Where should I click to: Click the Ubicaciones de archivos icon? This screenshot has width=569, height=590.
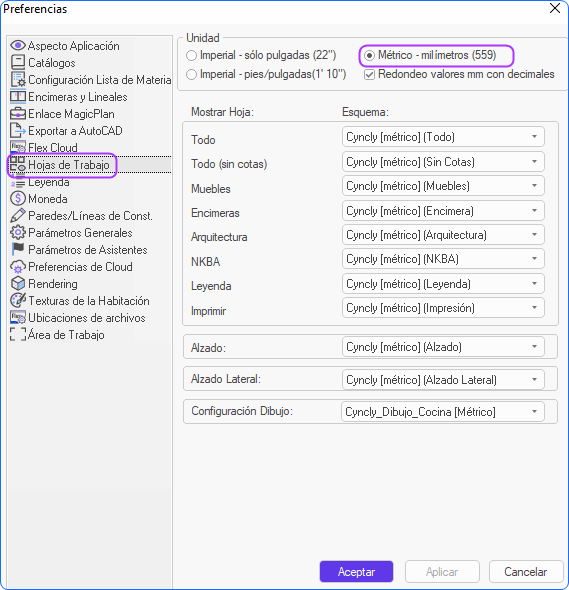tap(18, 317)
